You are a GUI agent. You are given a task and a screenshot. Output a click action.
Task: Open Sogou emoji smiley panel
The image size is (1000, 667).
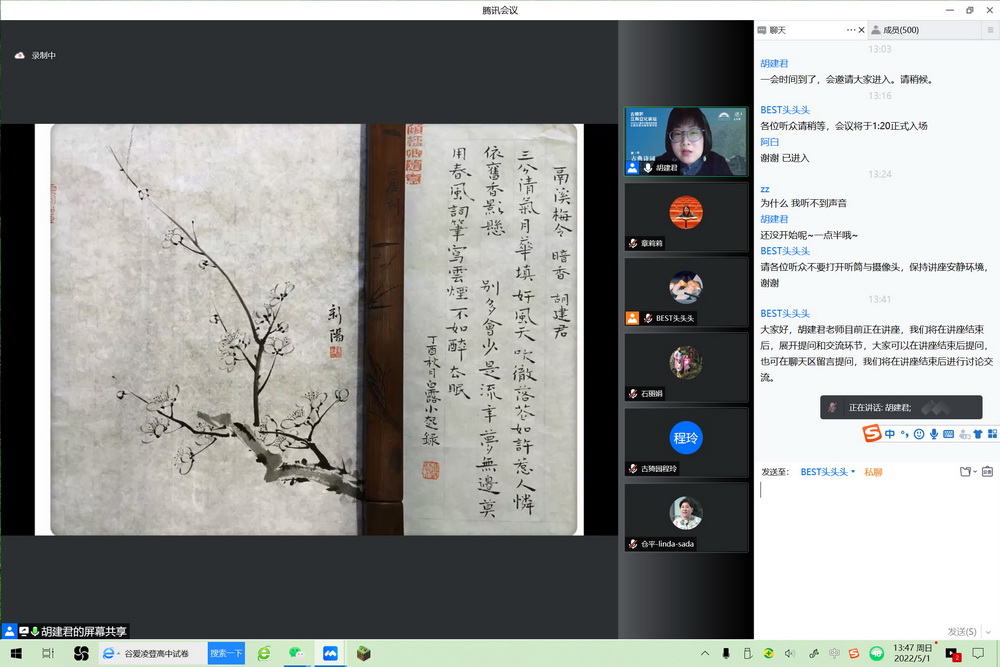pos(919,434)
